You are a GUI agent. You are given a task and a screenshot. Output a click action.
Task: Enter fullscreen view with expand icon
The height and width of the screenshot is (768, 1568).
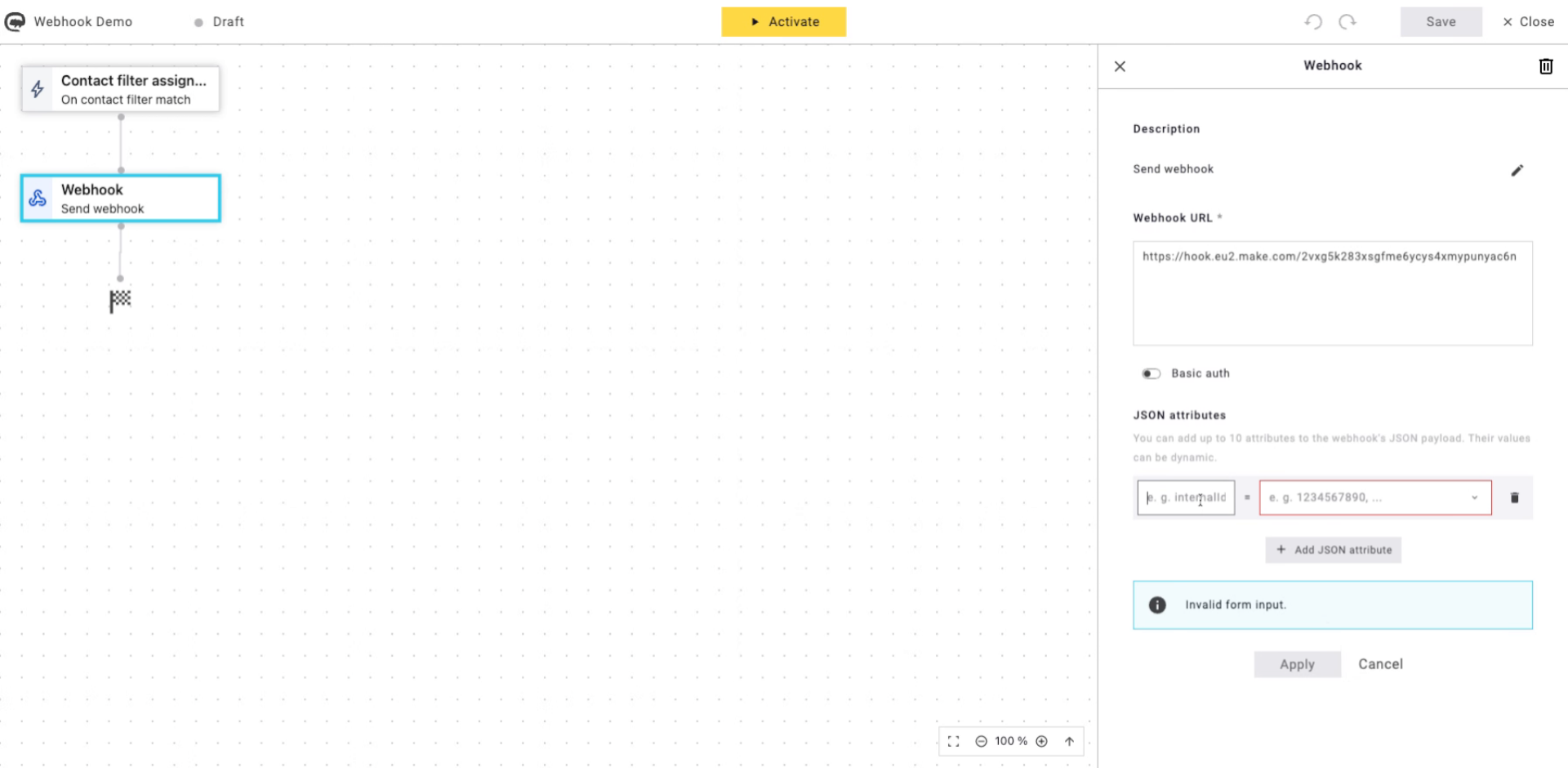tap(953, 741)
